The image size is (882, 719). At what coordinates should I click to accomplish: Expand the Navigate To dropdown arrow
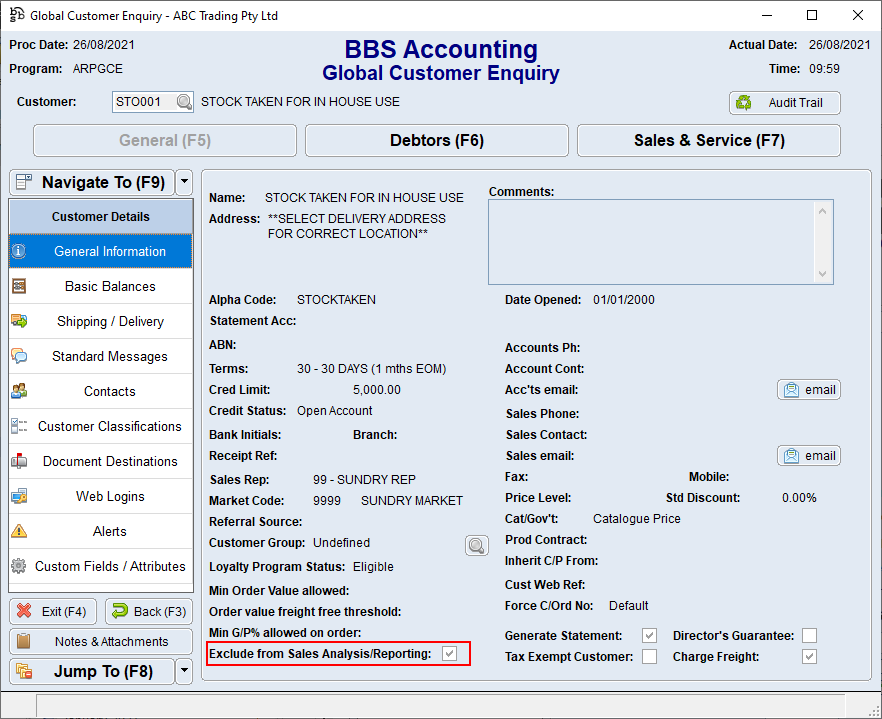click(x=183, y=182)
